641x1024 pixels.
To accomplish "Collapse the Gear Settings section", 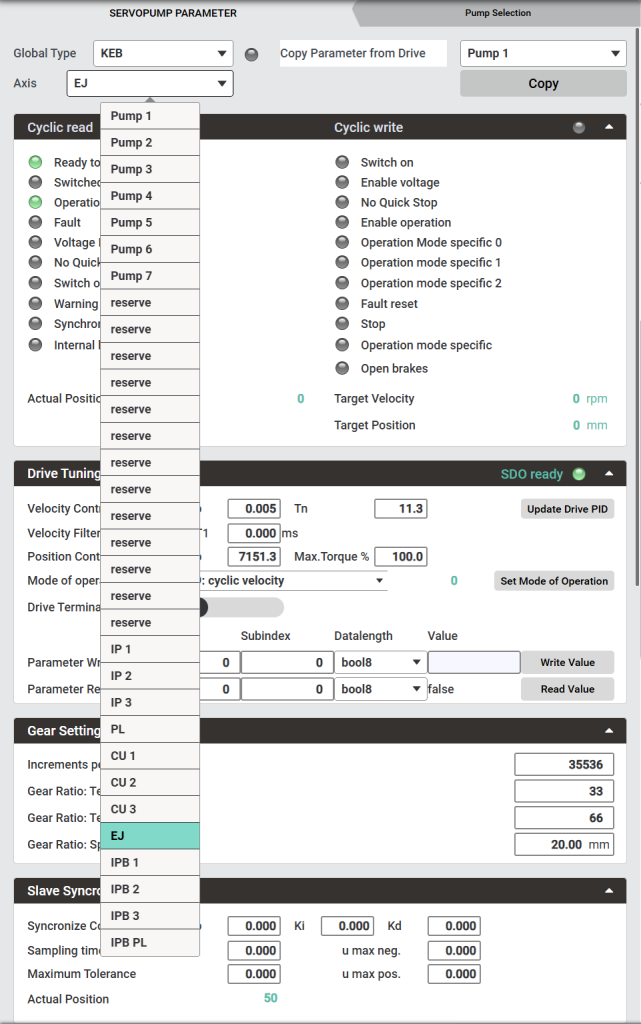I will [608, 731].
